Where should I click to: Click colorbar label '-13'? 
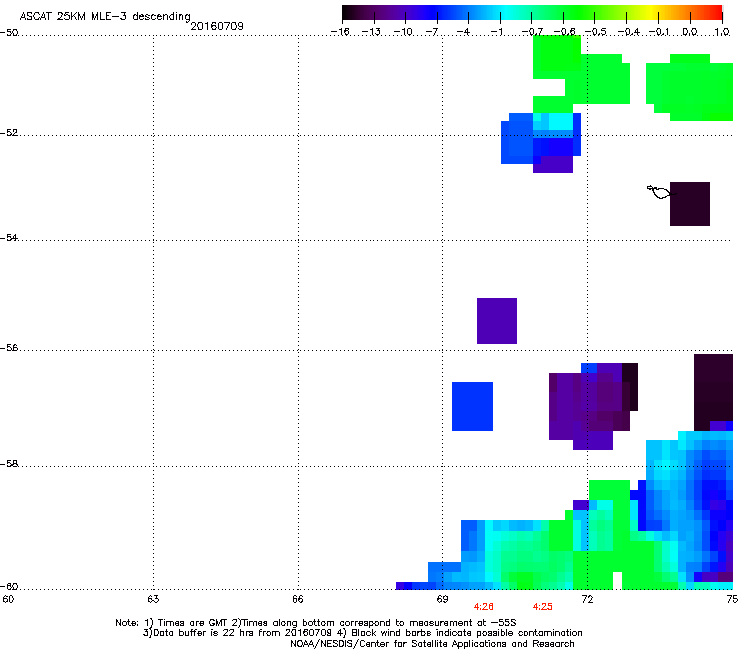tap(371, 32)
